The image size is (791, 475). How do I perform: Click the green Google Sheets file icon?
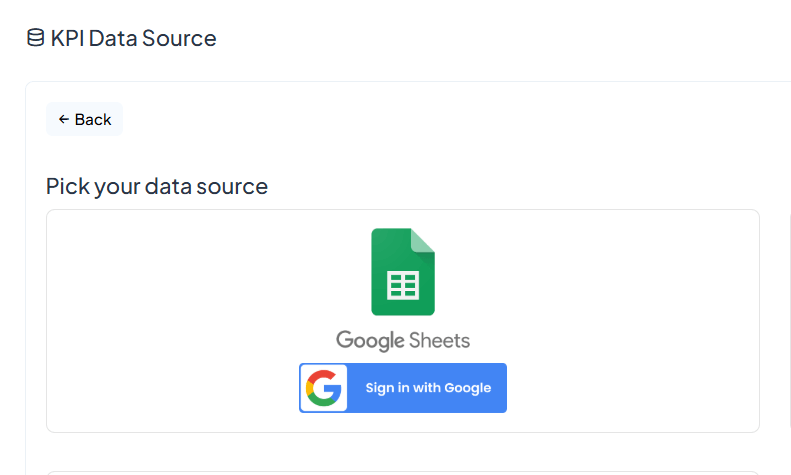click(403, 272)
